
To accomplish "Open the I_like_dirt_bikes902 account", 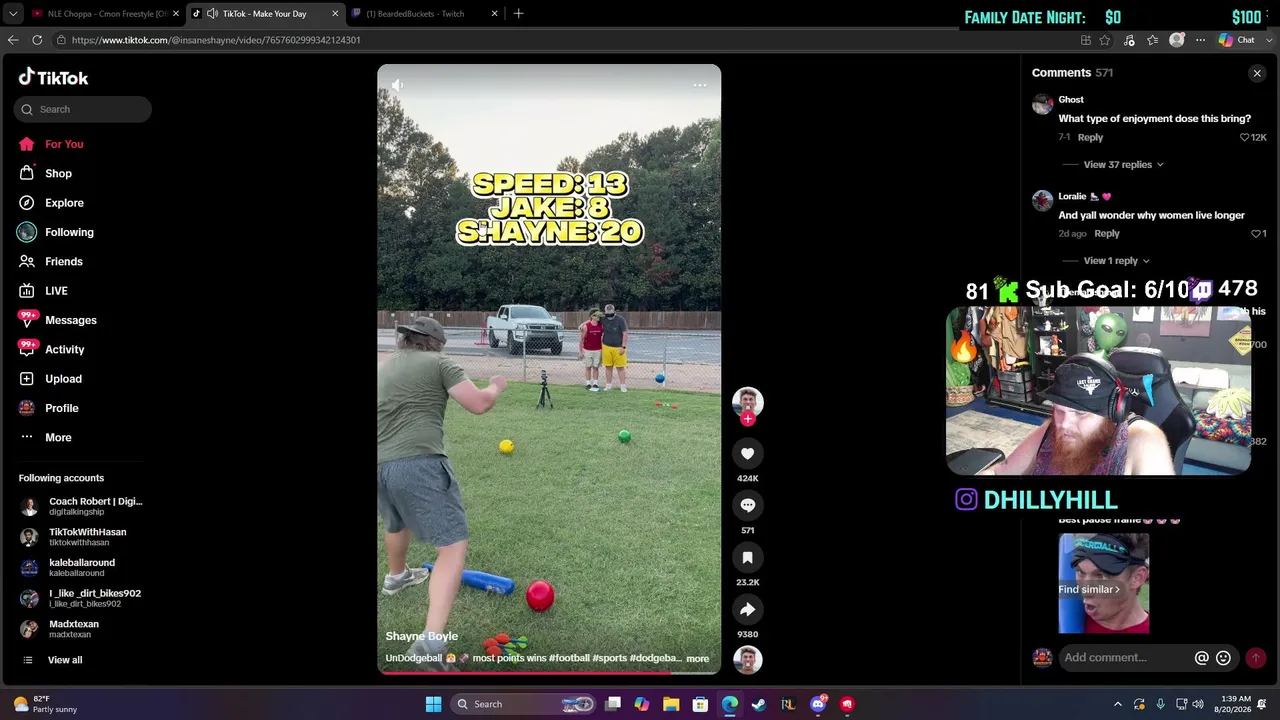I will (80, 598).
